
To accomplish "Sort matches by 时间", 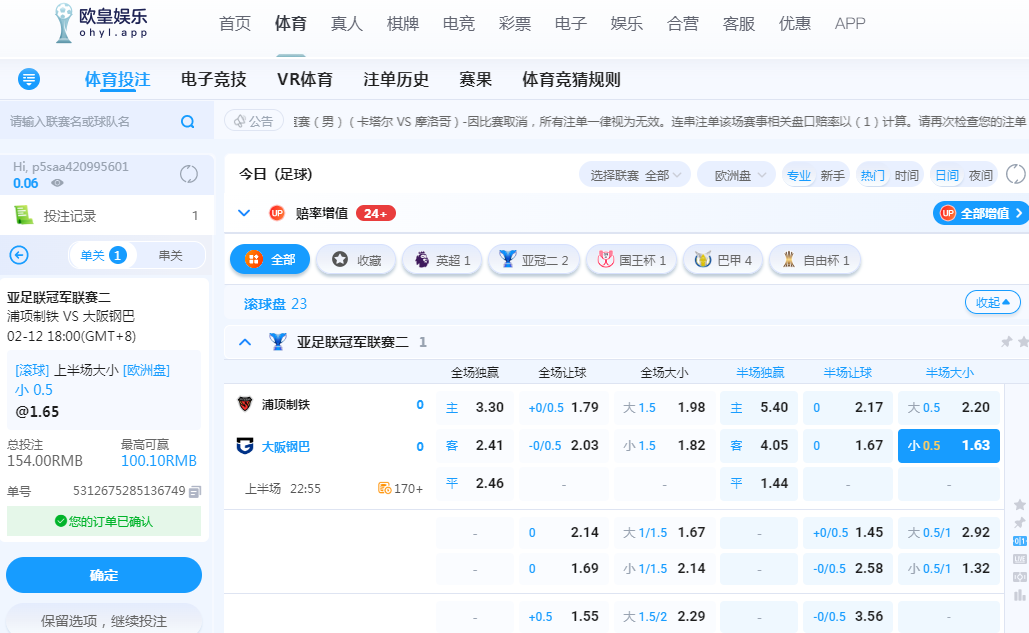I will point(906,175).
